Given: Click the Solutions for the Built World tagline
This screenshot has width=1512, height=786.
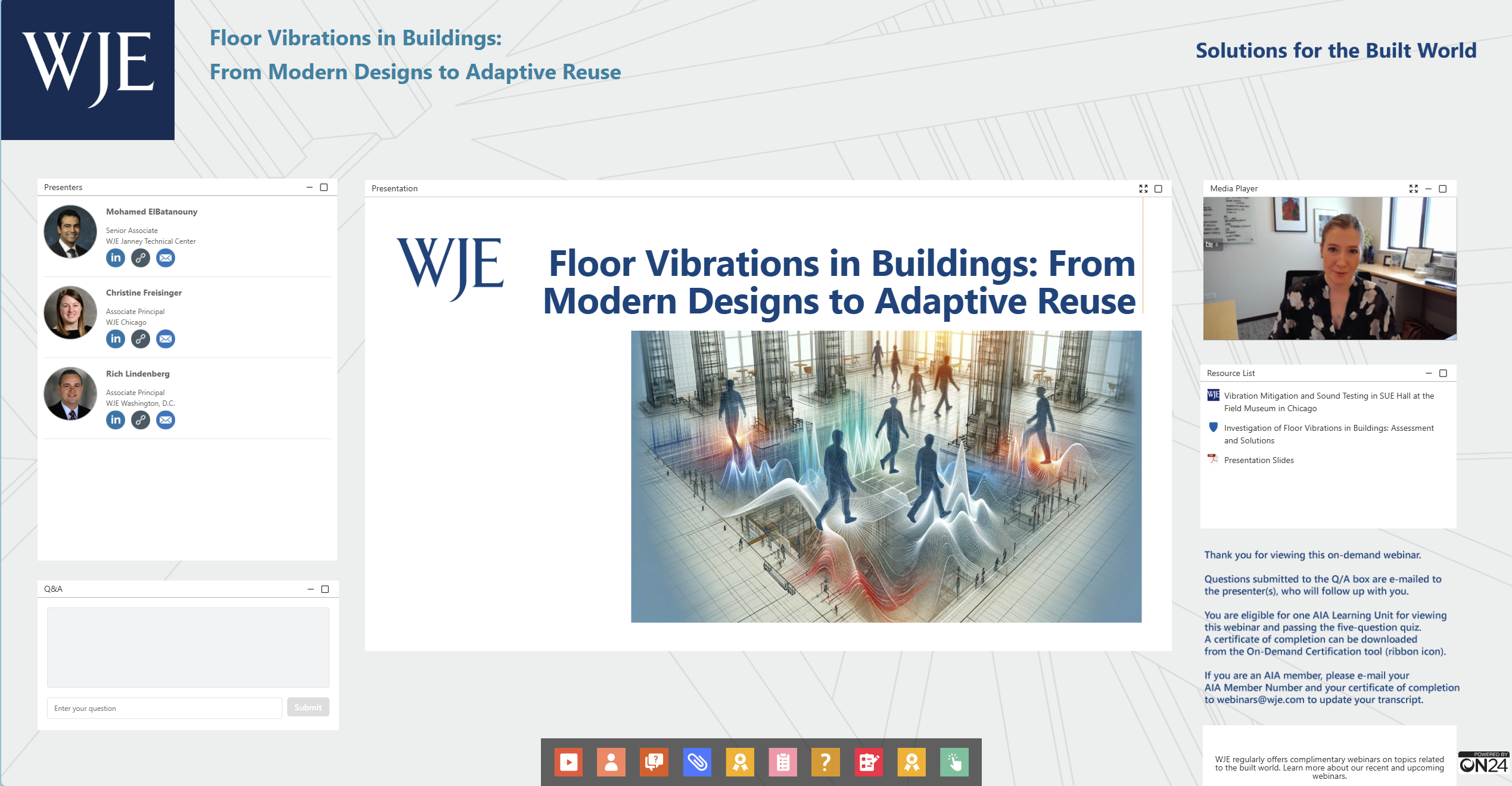Looking at the screenshot, I should [x=1336, y=51].
